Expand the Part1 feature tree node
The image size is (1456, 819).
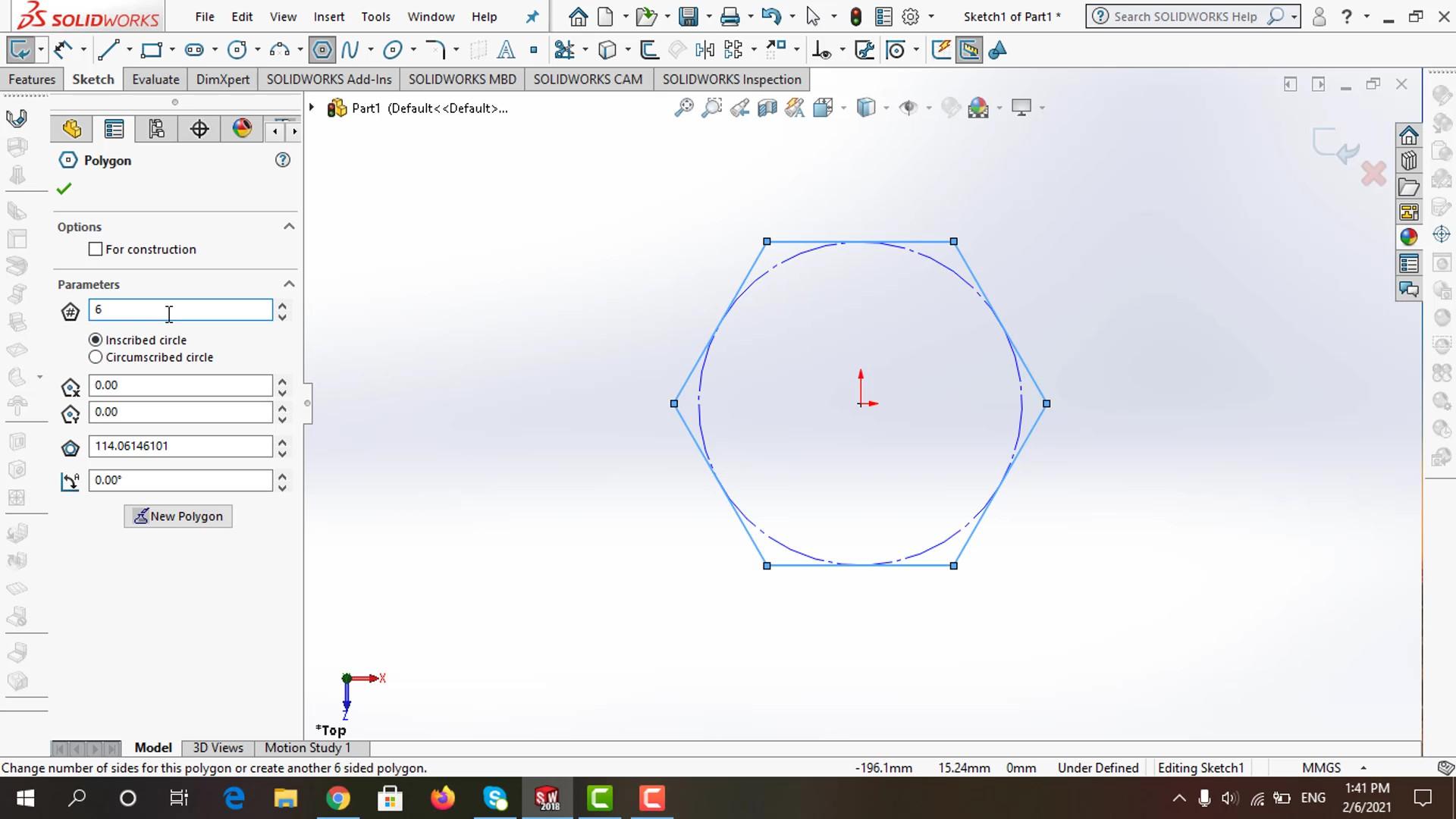(311, 108)
